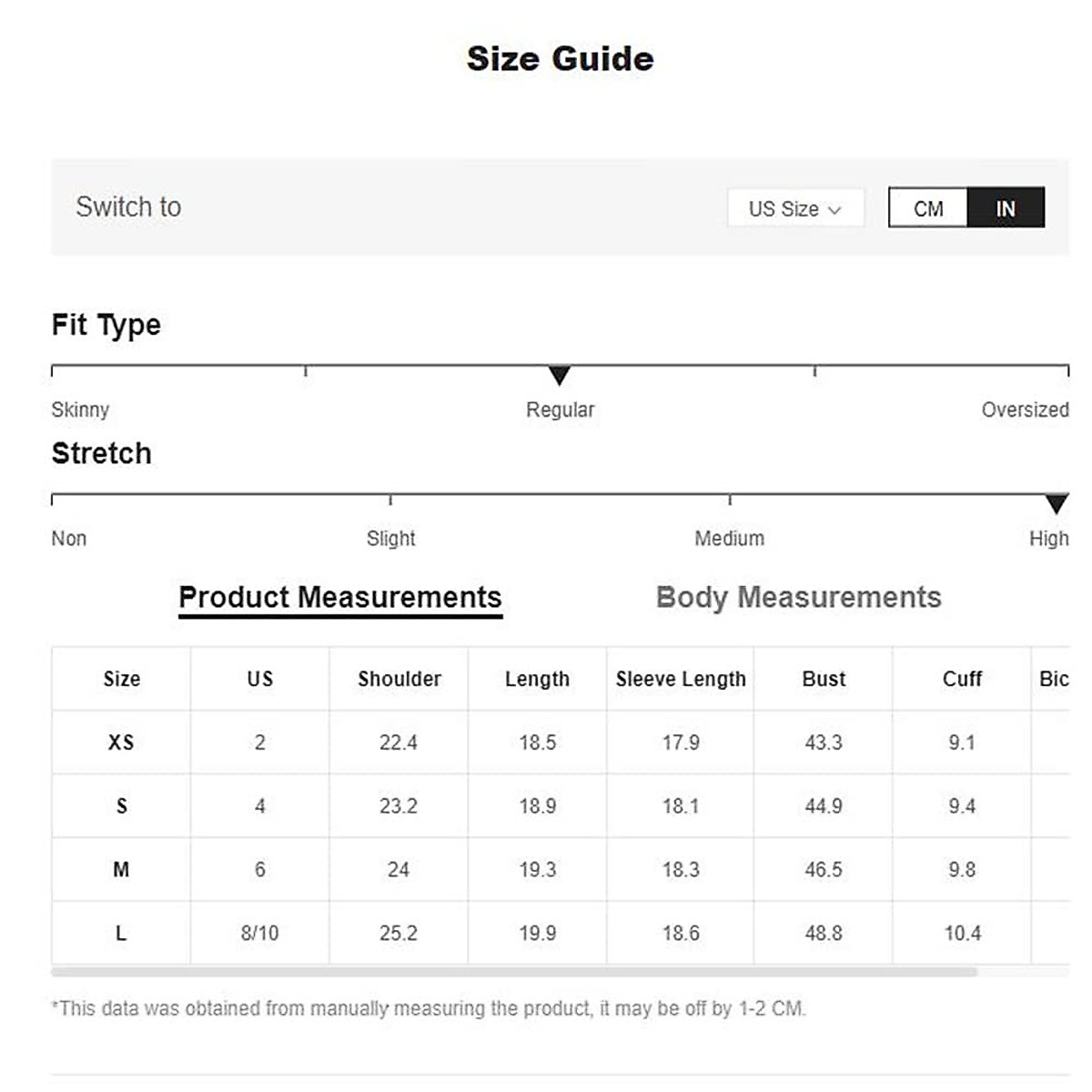Click the Stretch High marker

[x=1056, y=504]
